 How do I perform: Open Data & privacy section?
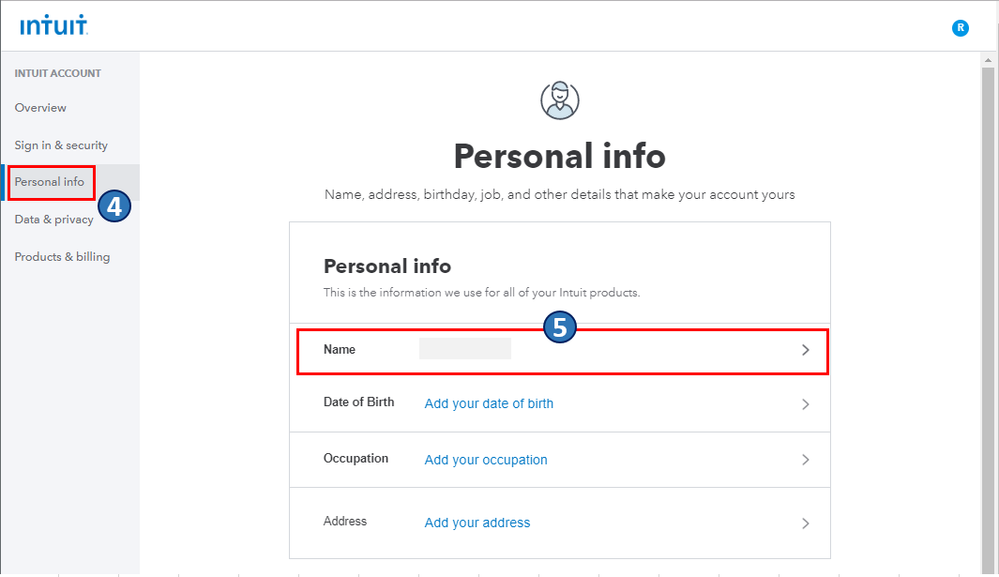[x=54, y=220]
